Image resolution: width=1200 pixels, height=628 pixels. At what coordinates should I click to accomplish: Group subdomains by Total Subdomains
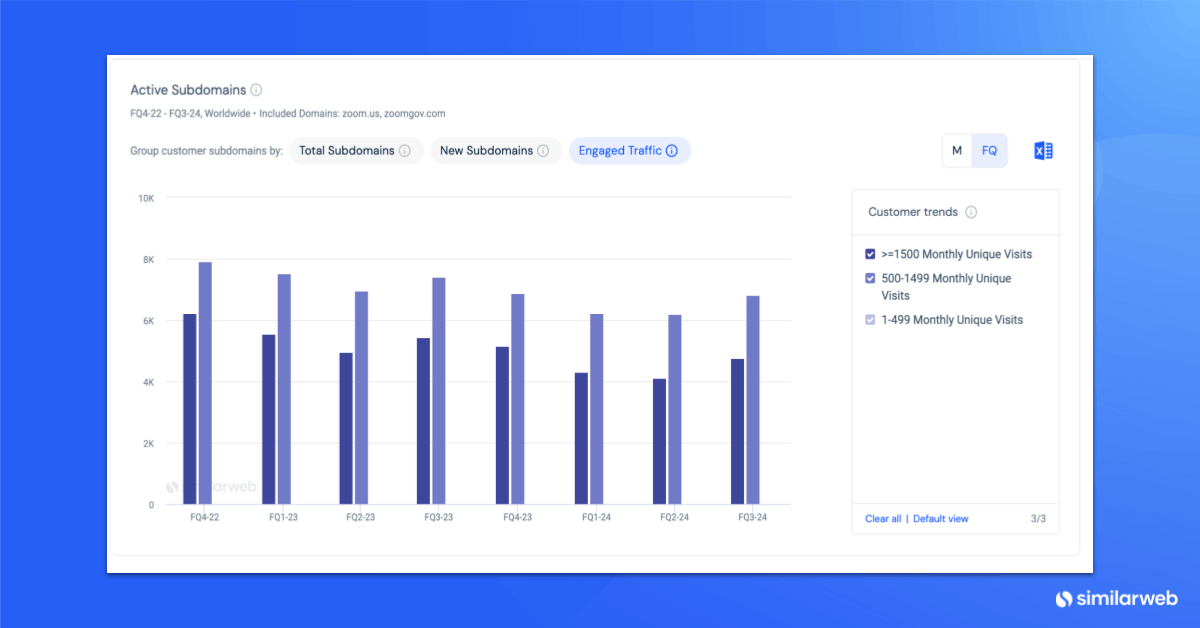click(x=349, y=150)
